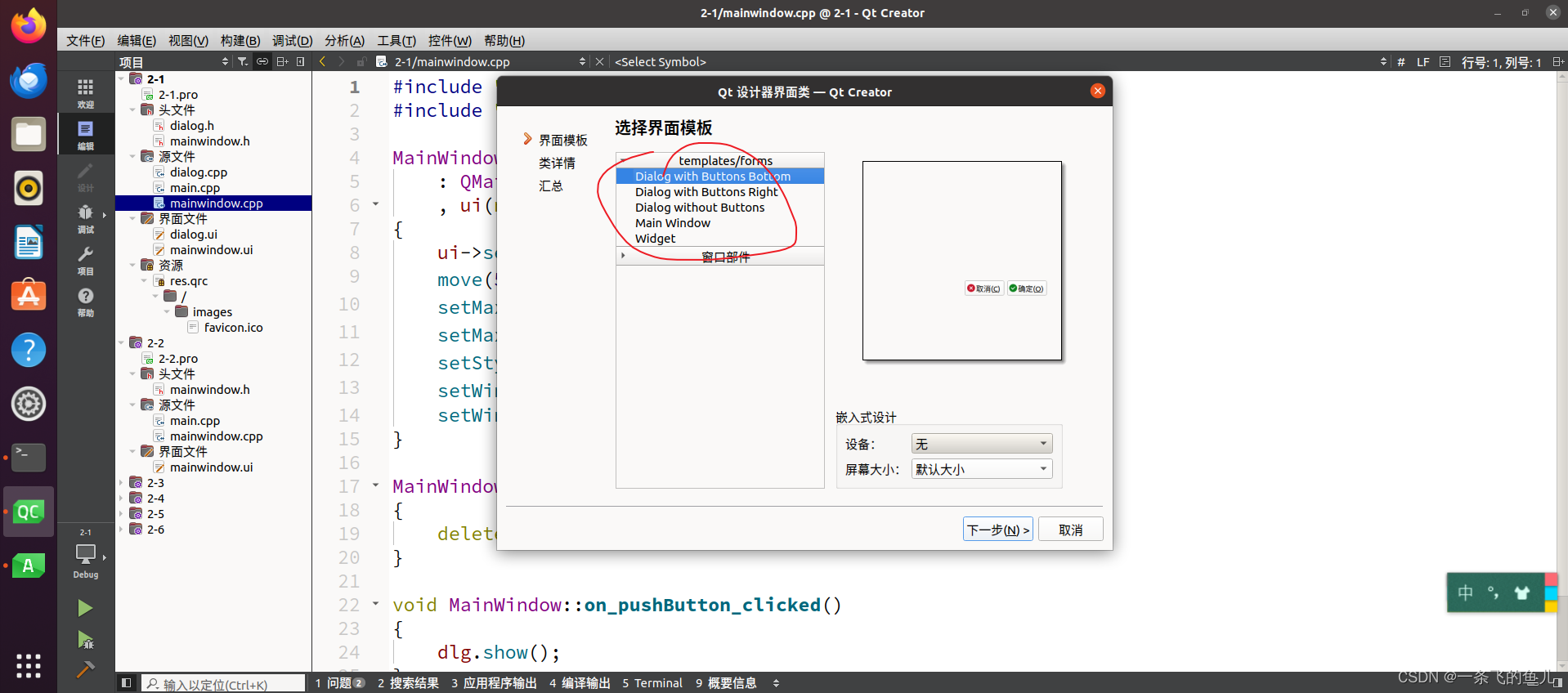This screenshot has height=693, width=1568.
Task: Click the 下一步(N) button
Action: click(997, 530)
